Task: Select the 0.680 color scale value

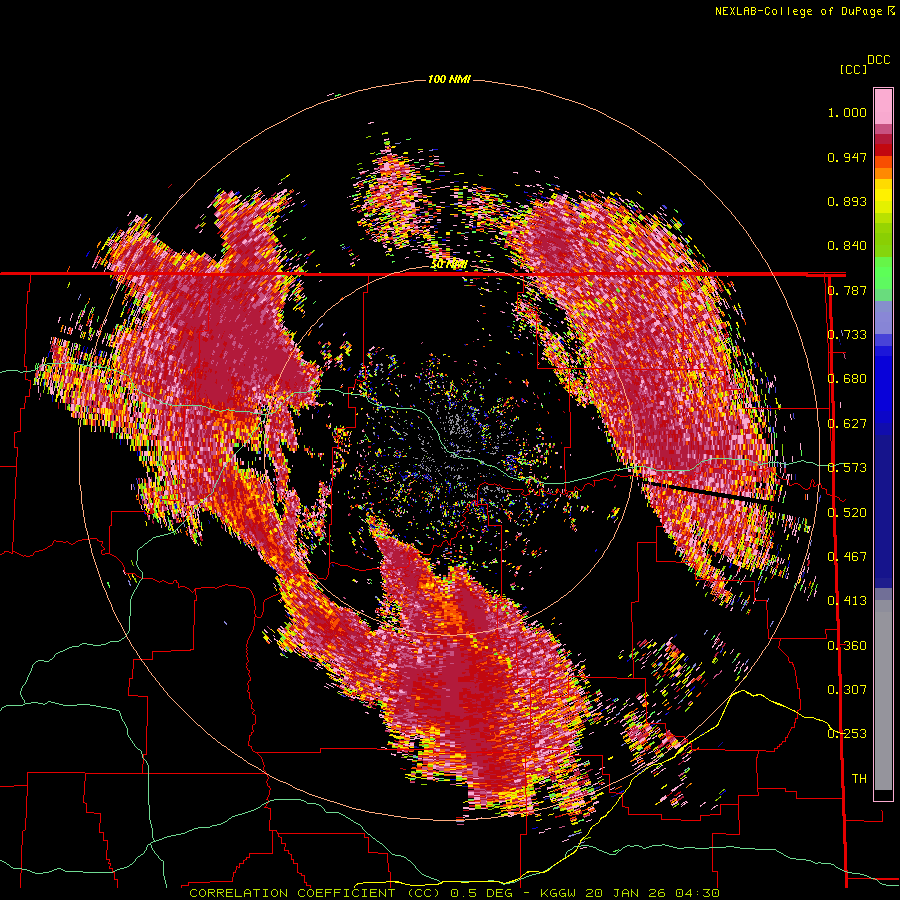Action: pos(847,379)
